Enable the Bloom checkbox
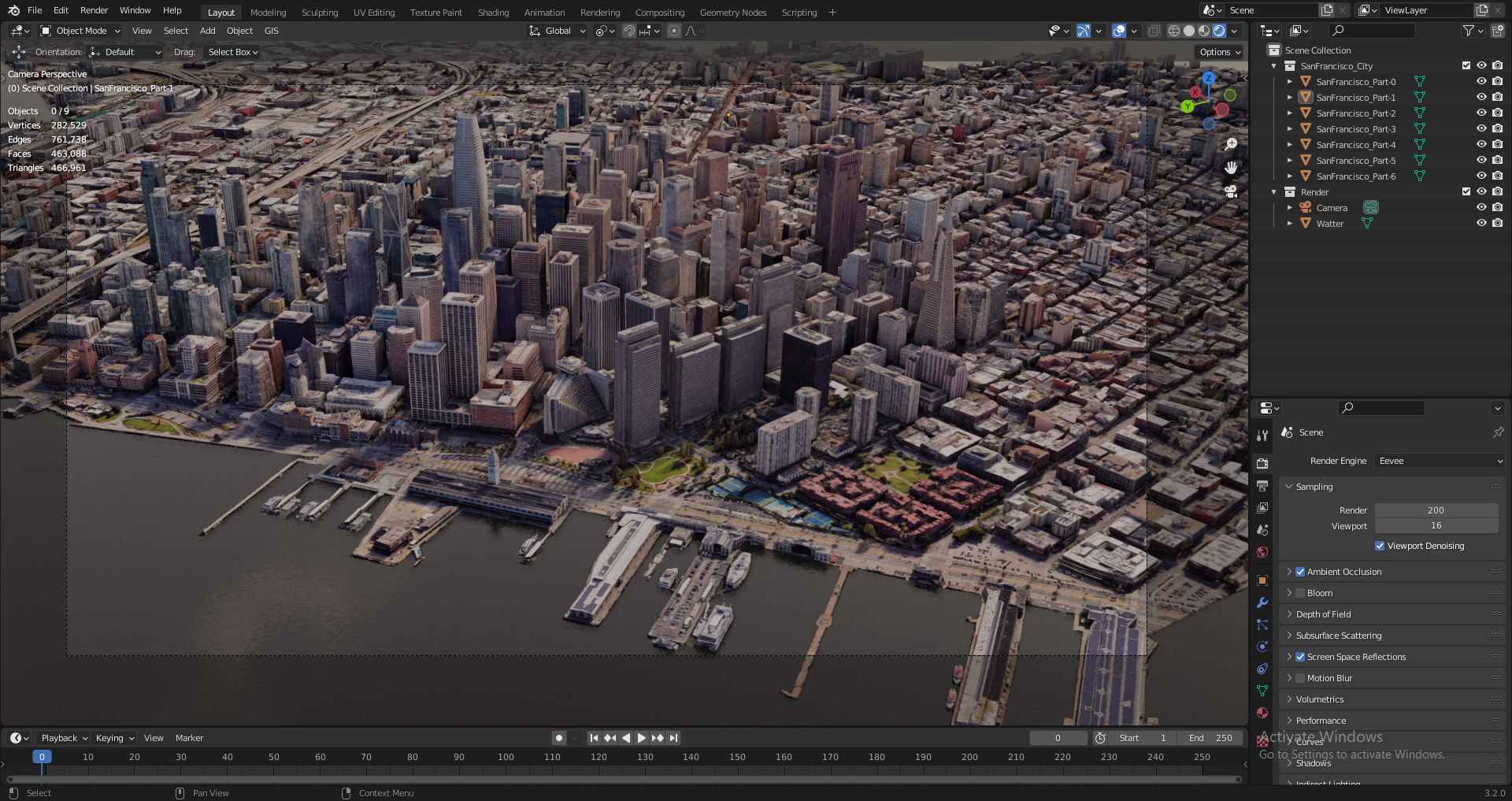Viewport: 1512px width, 801px height. [x=1300, y=593]
